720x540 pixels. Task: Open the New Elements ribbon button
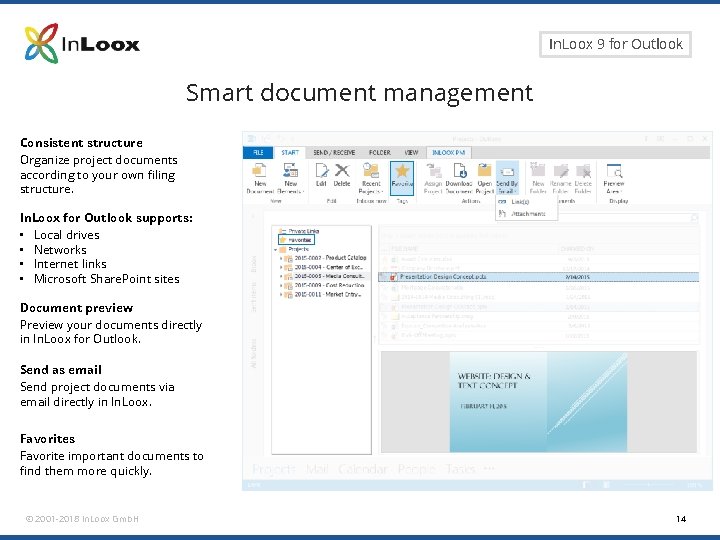pyautogui.click(x=290, y=178)
